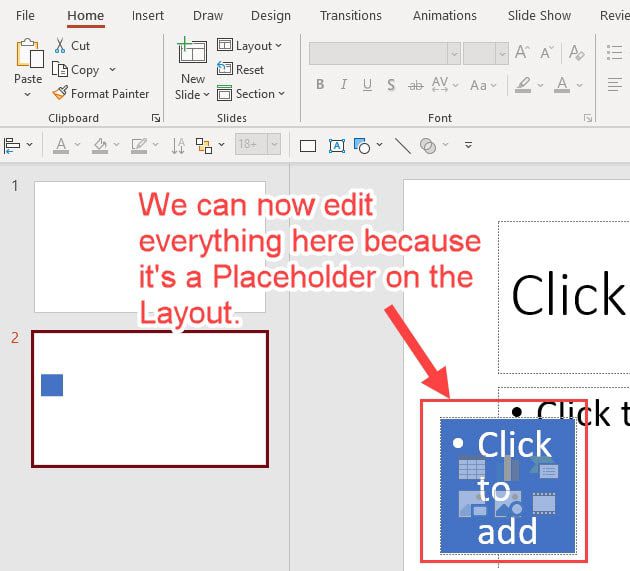The width and height of the screenshot is (630, 571).
Task: Toggle text Shadow
Action: click(x=391, y=85)
